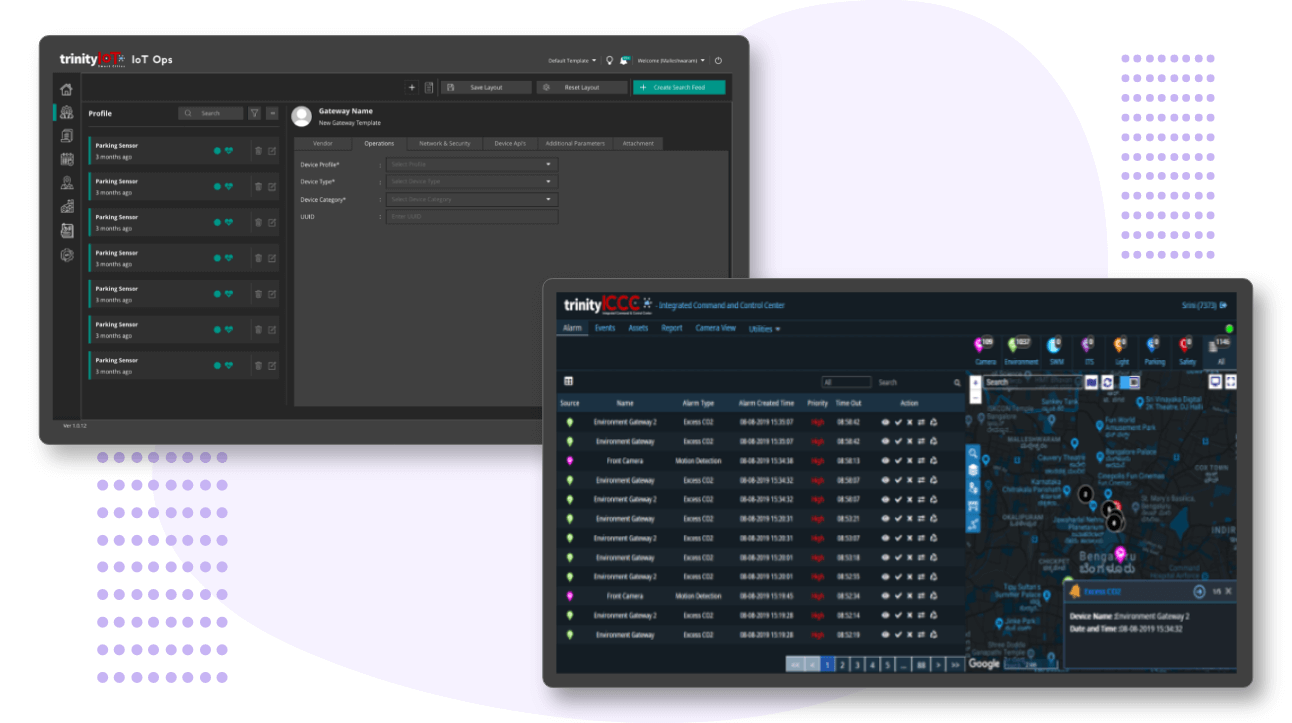Click the magnifier icon beside alarm Search
This screenshot has width=1292, height=723.
(957, 383)
